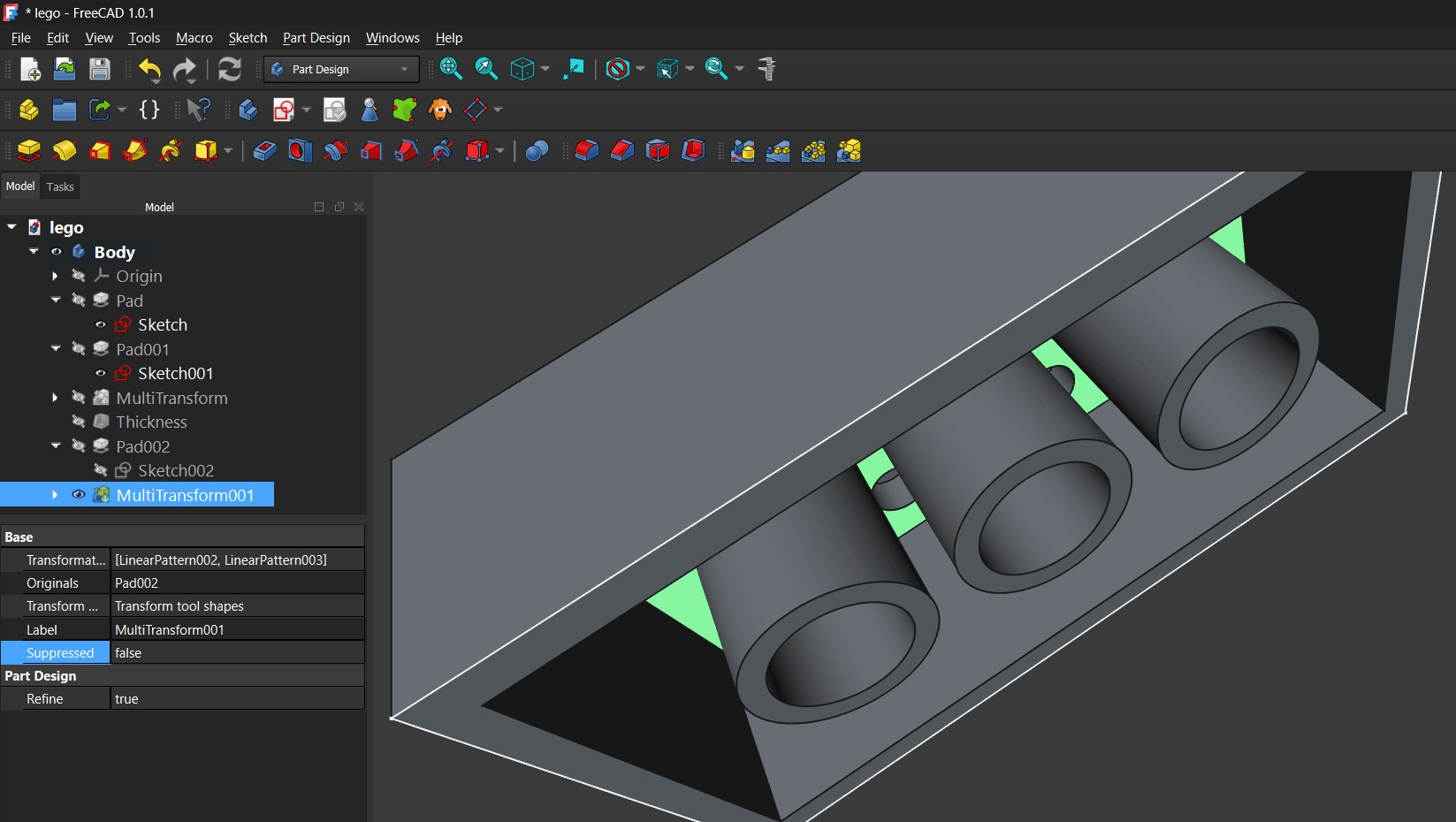Screen dimensions: 1456x822
Task: Fit selection in view
Action: (486, 69)
